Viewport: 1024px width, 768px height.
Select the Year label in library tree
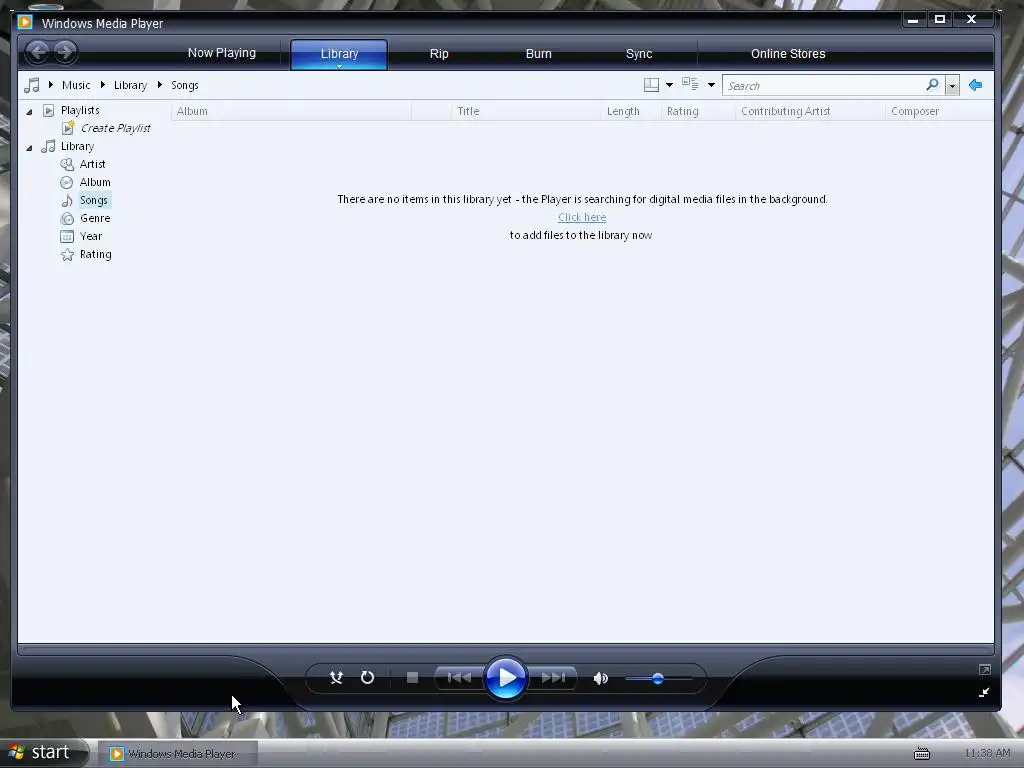pos(91,236)
